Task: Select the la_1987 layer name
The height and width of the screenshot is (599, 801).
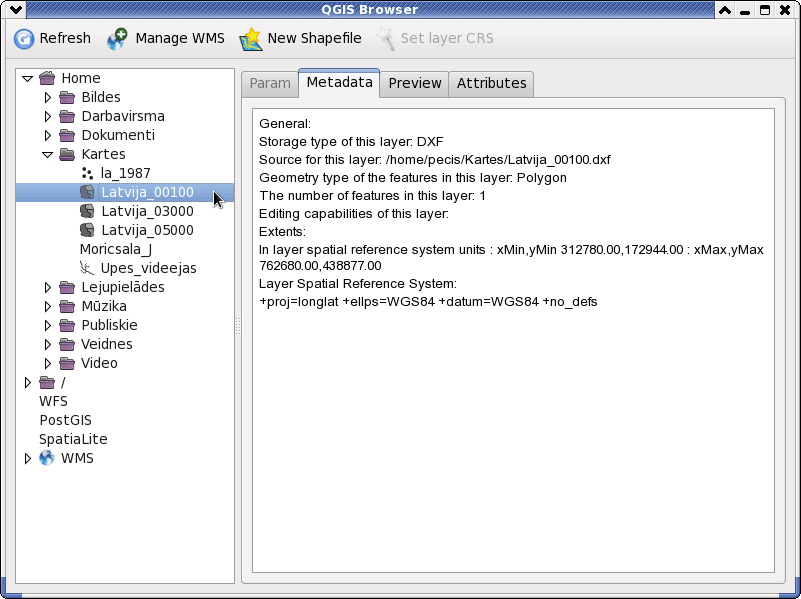Action: point(125,174)
